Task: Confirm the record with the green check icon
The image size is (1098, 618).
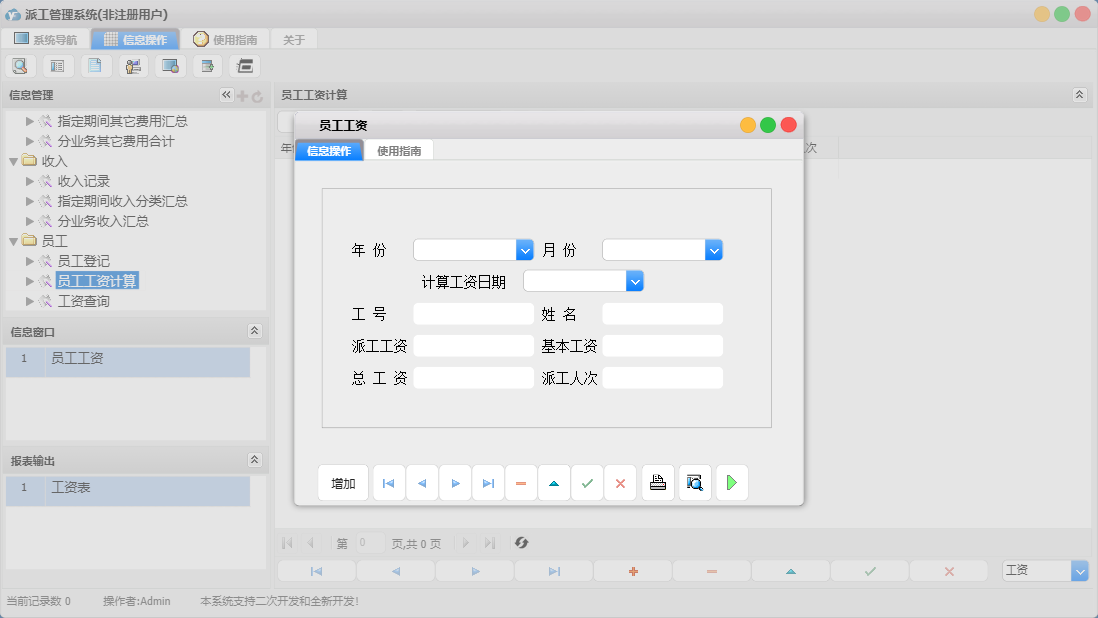Action: 587,482
